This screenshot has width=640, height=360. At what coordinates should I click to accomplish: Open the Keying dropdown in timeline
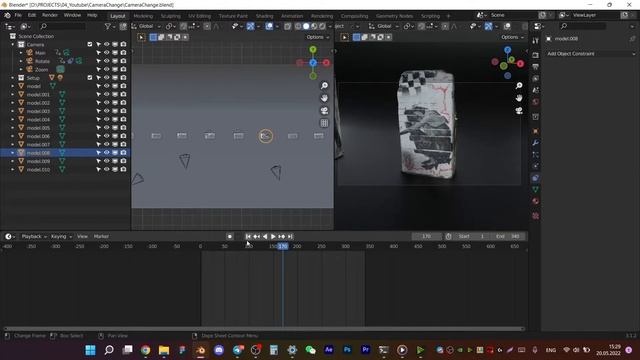coord(61,236)
